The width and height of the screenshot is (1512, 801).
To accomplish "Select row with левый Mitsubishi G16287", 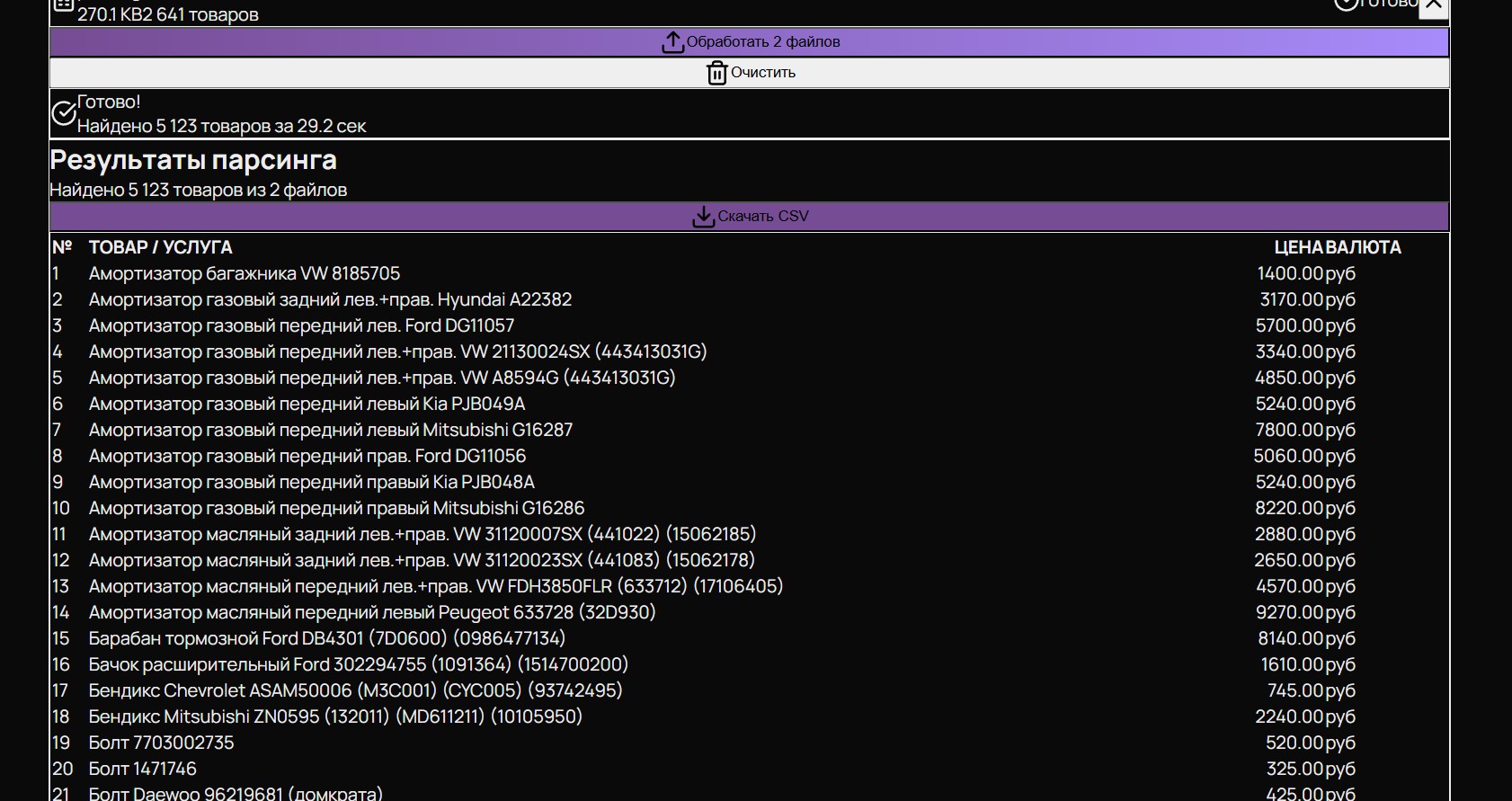I will [x=749, y=430].
